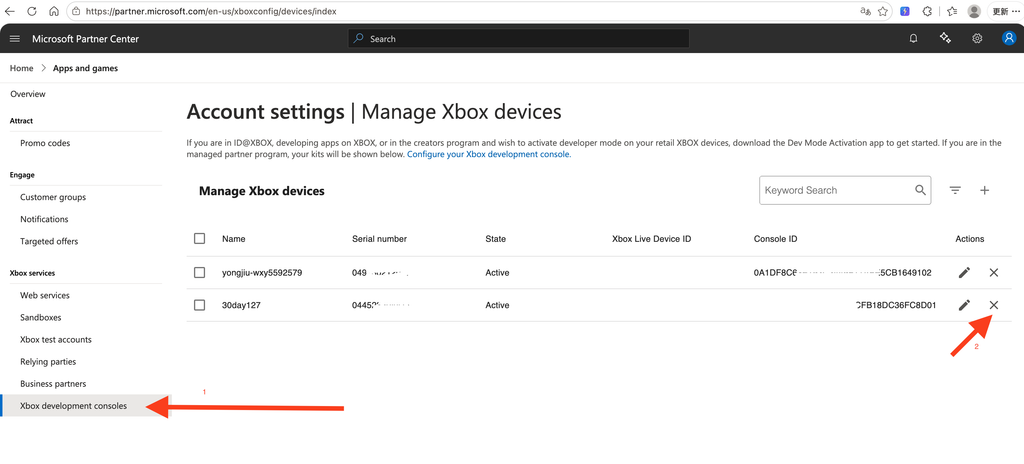The image size is (1024, 464).
Task: Open Overview in the sidebar
Action: [28, 94]
